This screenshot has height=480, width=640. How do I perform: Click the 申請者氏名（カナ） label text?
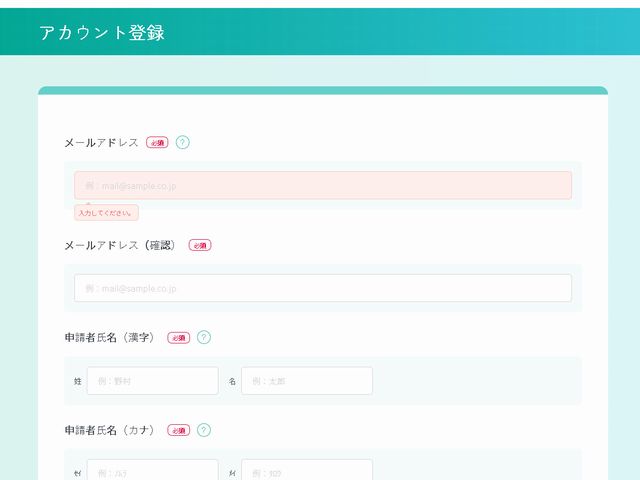point(111,431)
